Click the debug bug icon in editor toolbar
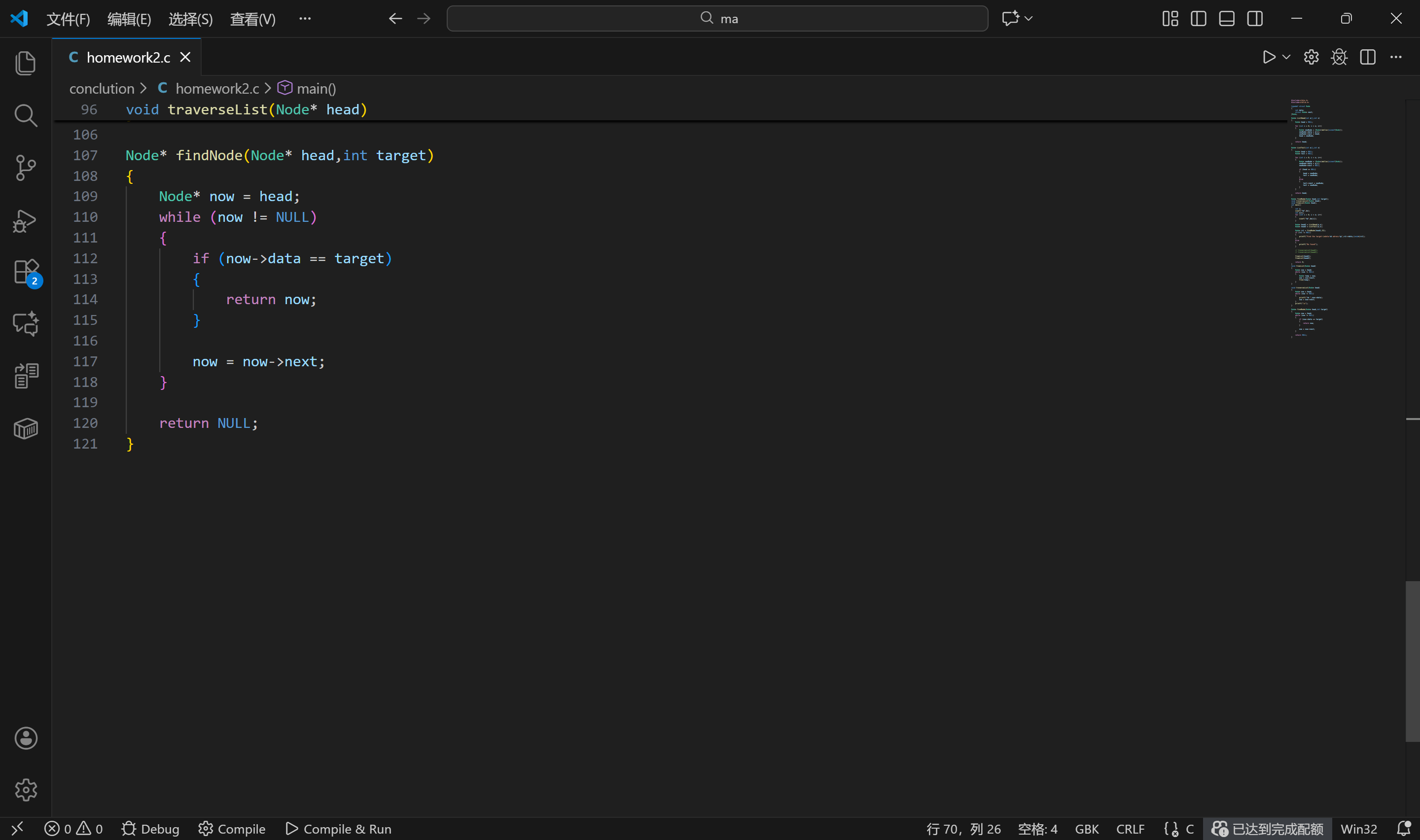 1339,57
